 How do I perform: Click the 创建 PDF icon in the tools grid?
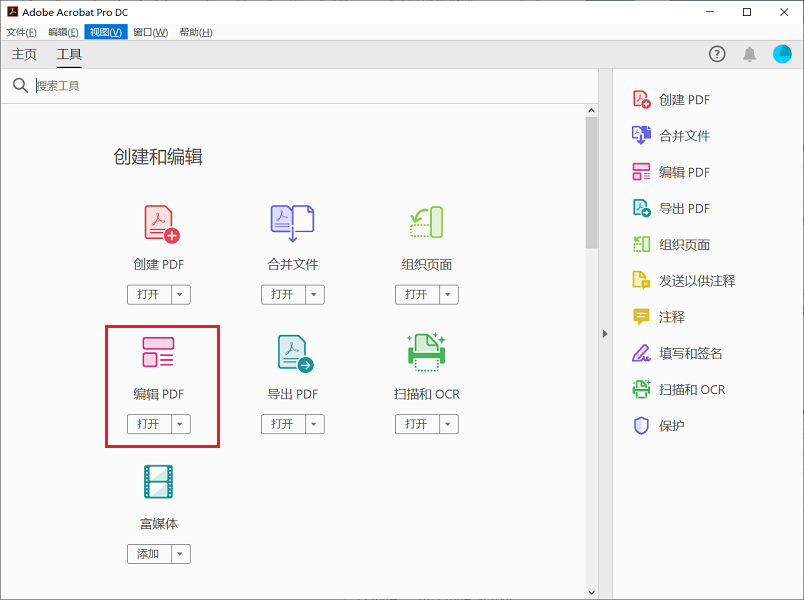(162, 224)
